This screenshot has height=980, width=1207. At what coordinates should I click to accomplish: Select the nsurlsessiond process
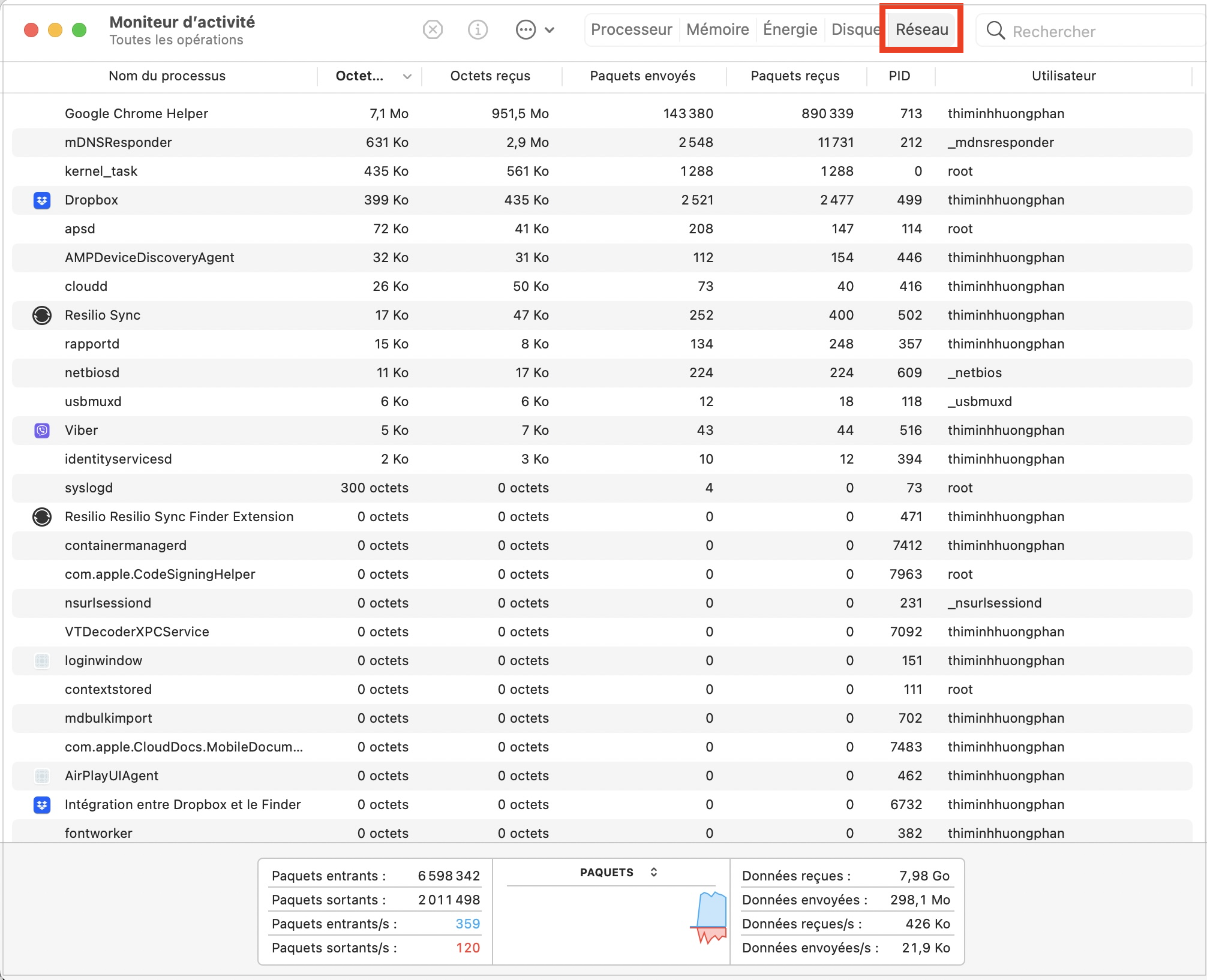[x=602, y=603]
